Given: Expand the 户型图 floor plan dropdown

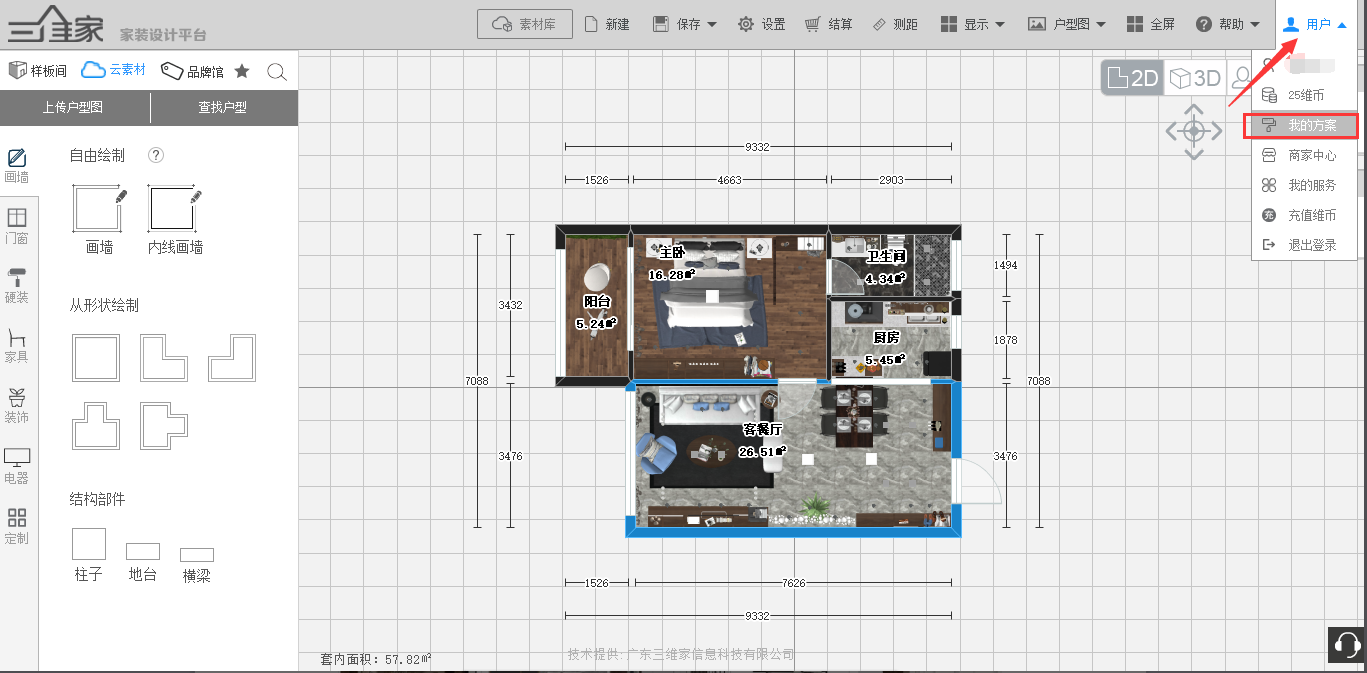Looking at the screenshot, I should pos(1067,24).
